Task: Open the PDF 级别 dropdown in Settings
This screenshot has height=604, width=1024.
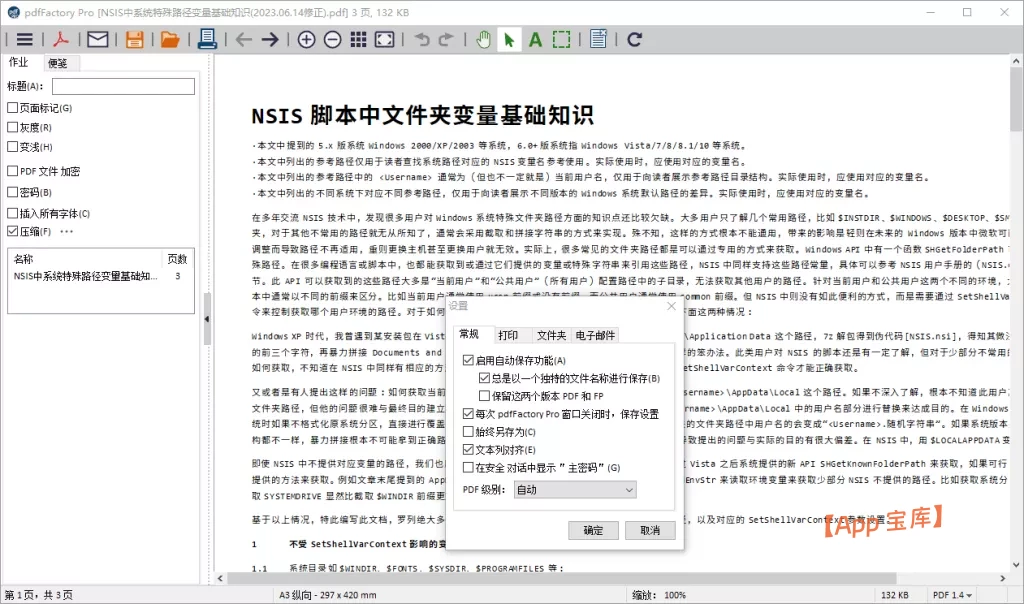Action: point(575,489)
